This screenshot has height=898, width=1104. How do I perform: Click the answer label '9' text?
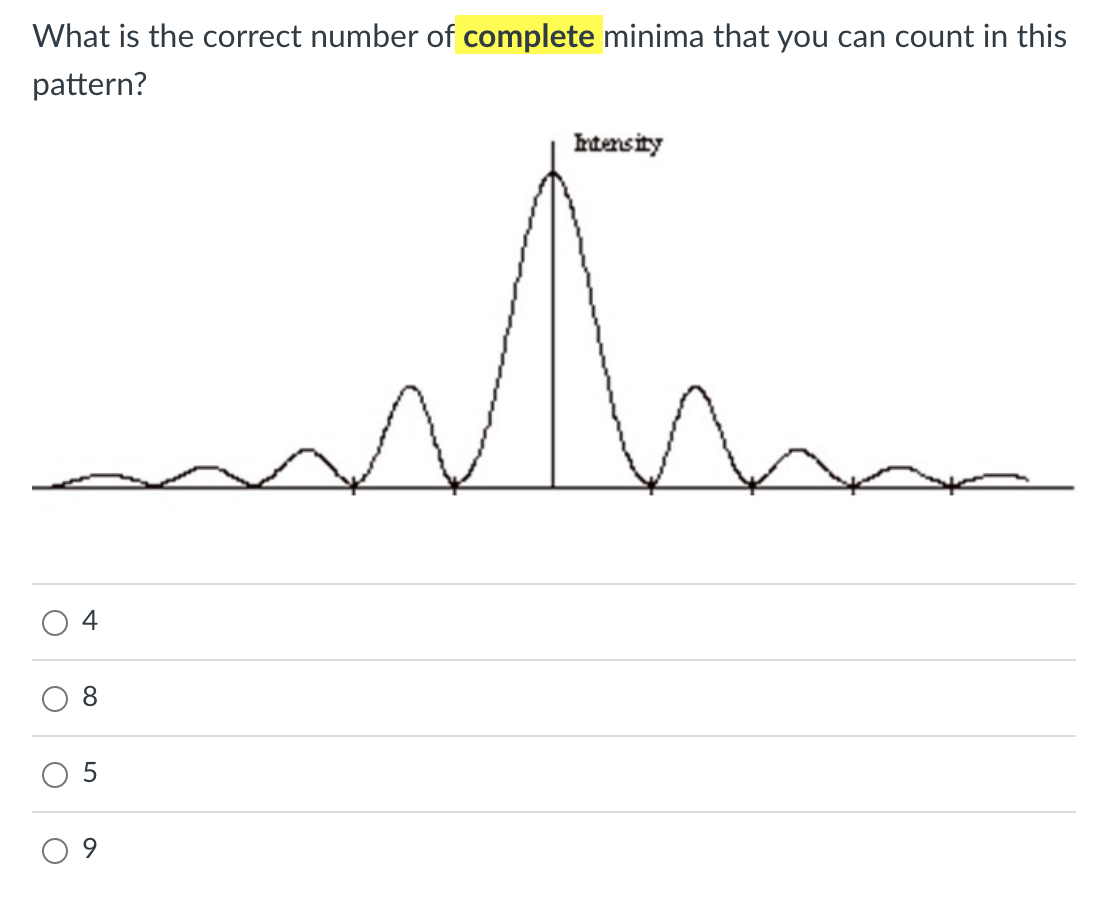[x=89, y=849]
